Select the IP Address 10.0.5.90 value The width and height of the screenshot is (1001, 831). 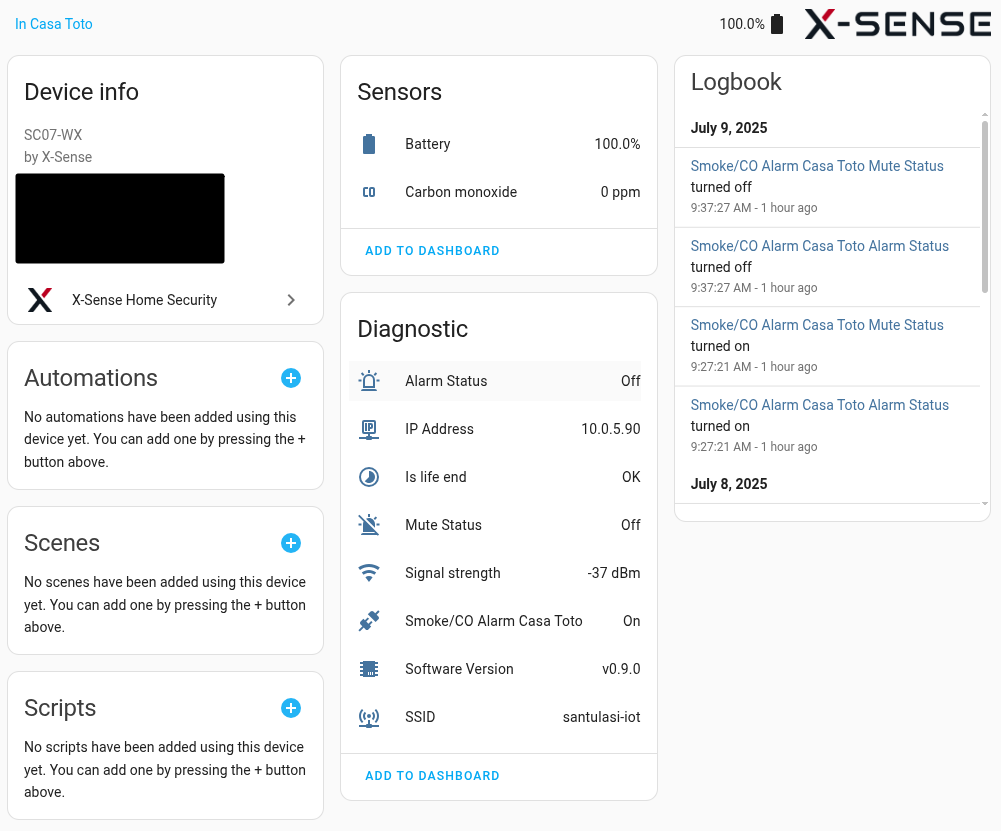point(611,429)
